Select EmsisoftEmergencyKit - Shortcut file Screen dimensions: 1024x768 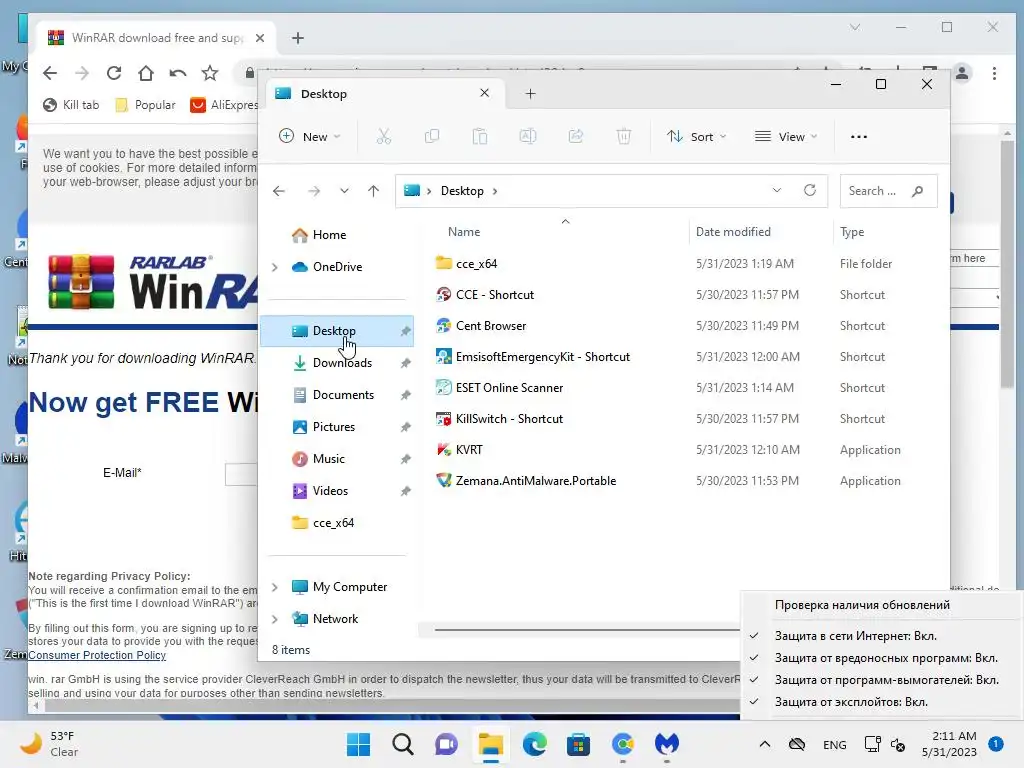click(x=543, y=357)
